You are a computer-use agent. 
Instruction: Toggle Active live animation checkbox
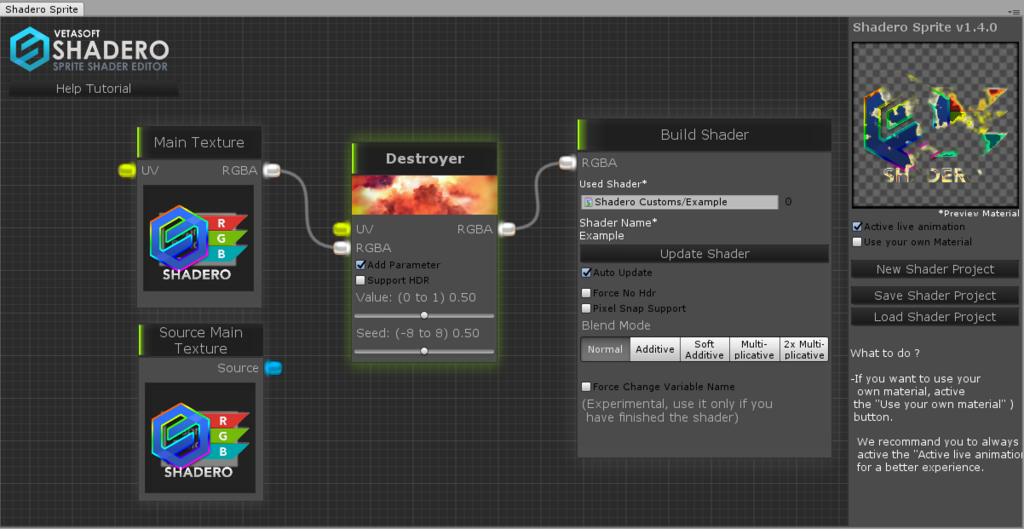857,227
